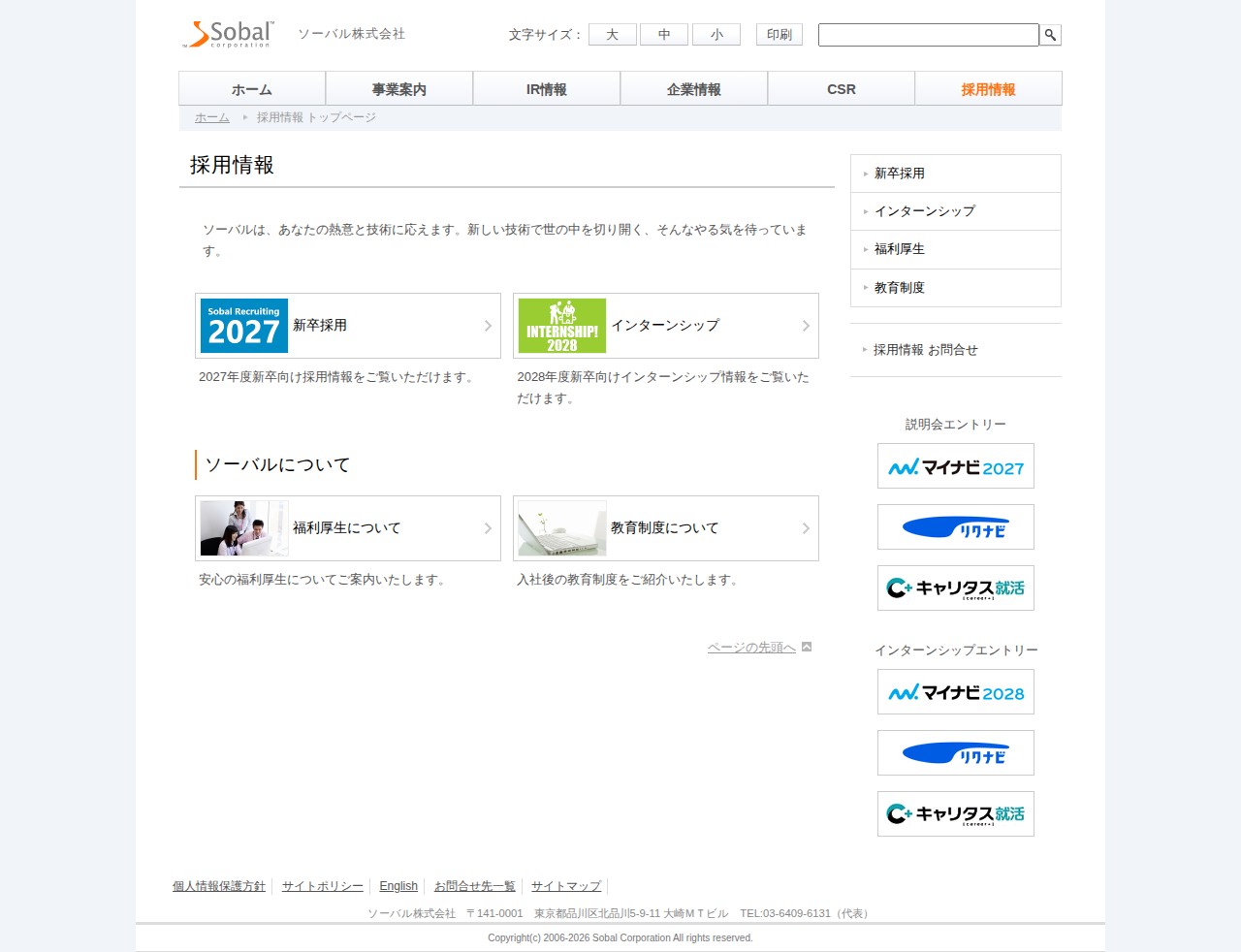Open the 採用情報 navigation tab

[989, 88]
